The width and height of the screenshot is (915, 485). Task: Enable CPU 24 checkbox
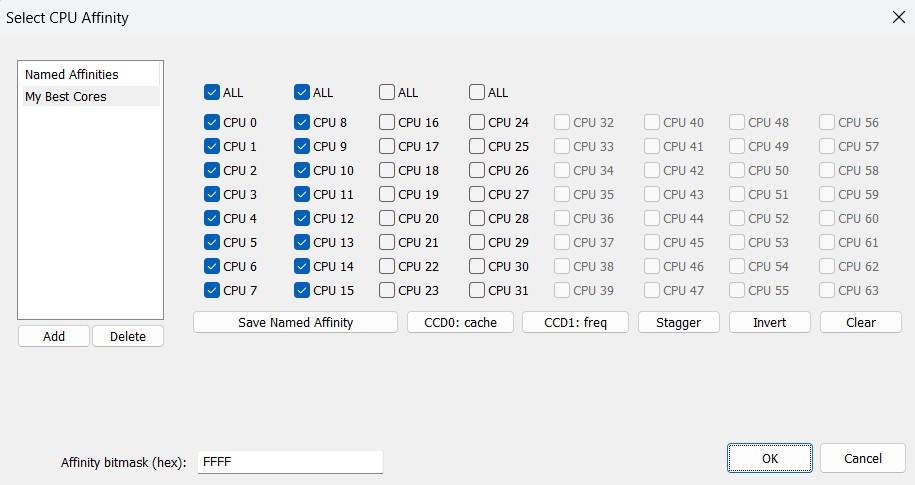477,123
